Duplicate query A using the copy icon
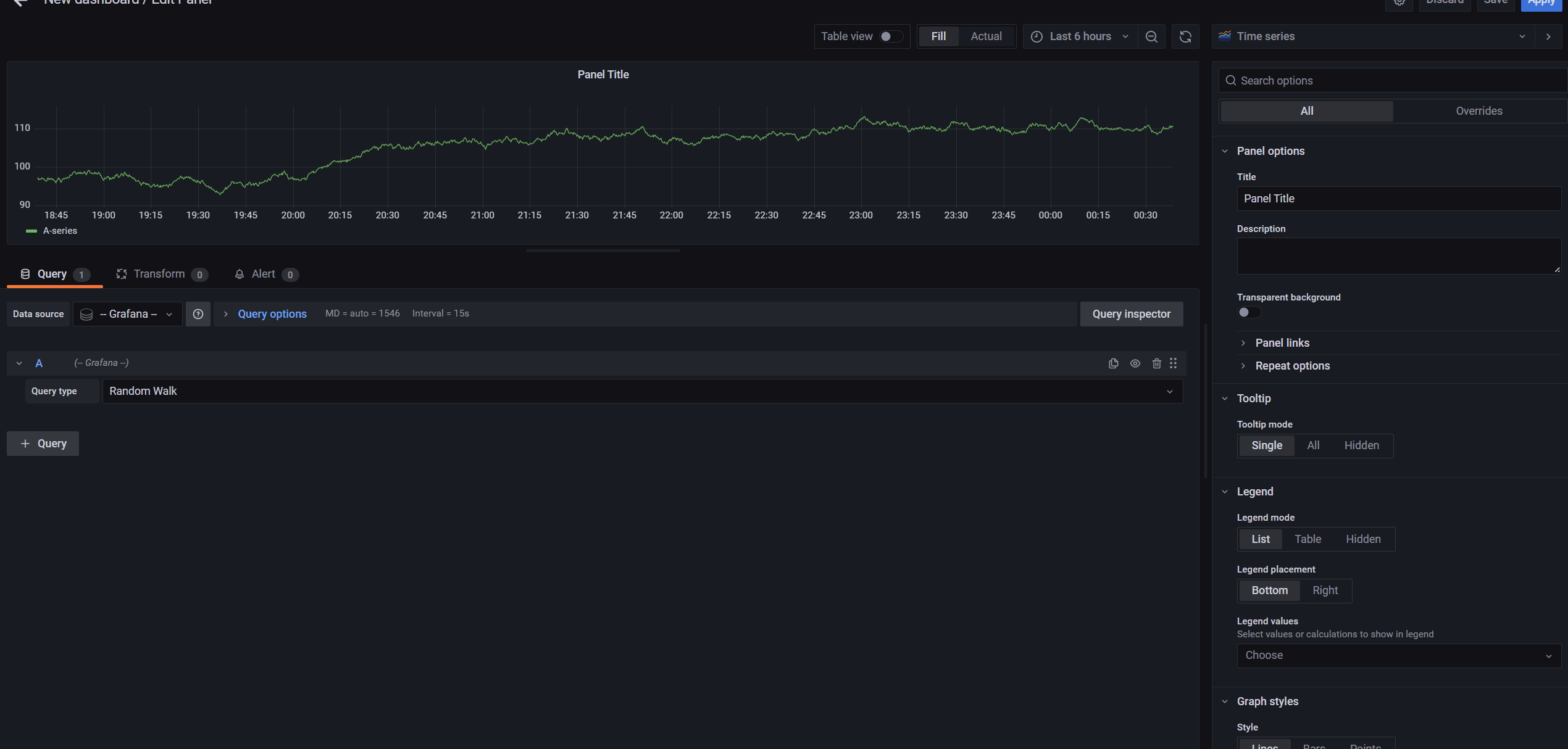Screen dimensions: 1568x749 [x=1113, y=363]
